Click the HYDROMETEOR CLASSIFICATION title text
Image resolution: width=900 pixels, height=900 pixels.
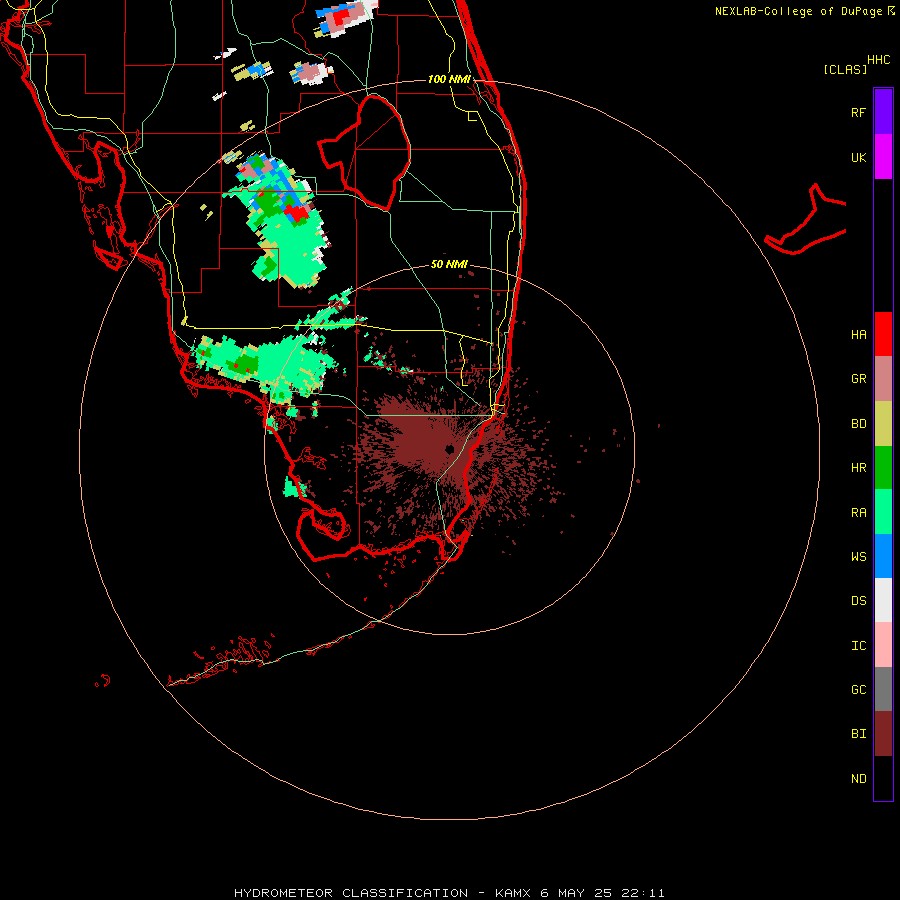(x=351, y=893)
